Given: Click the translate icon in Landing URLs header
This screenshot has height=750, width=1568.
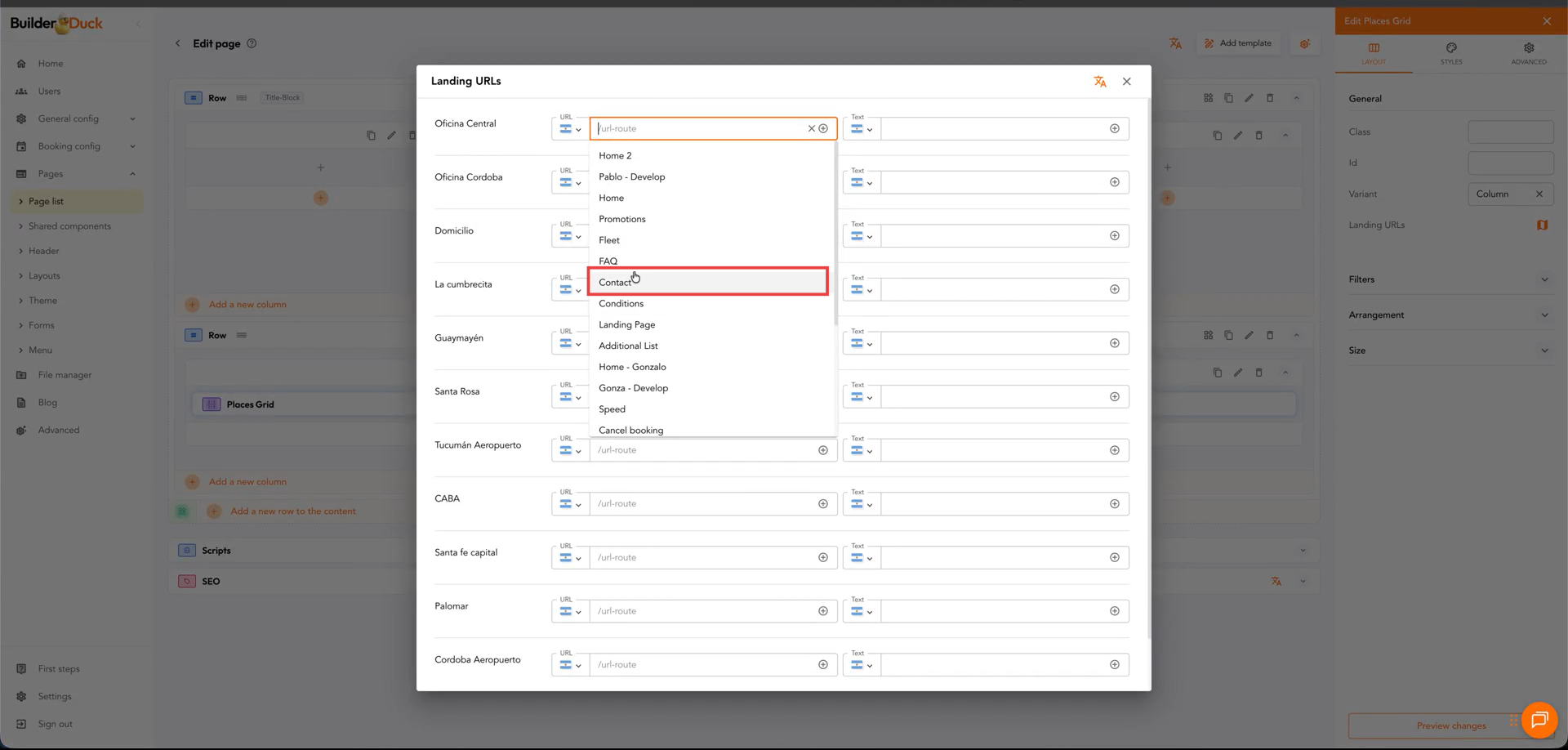Looking at the screenshot, I should [1100, 82].
